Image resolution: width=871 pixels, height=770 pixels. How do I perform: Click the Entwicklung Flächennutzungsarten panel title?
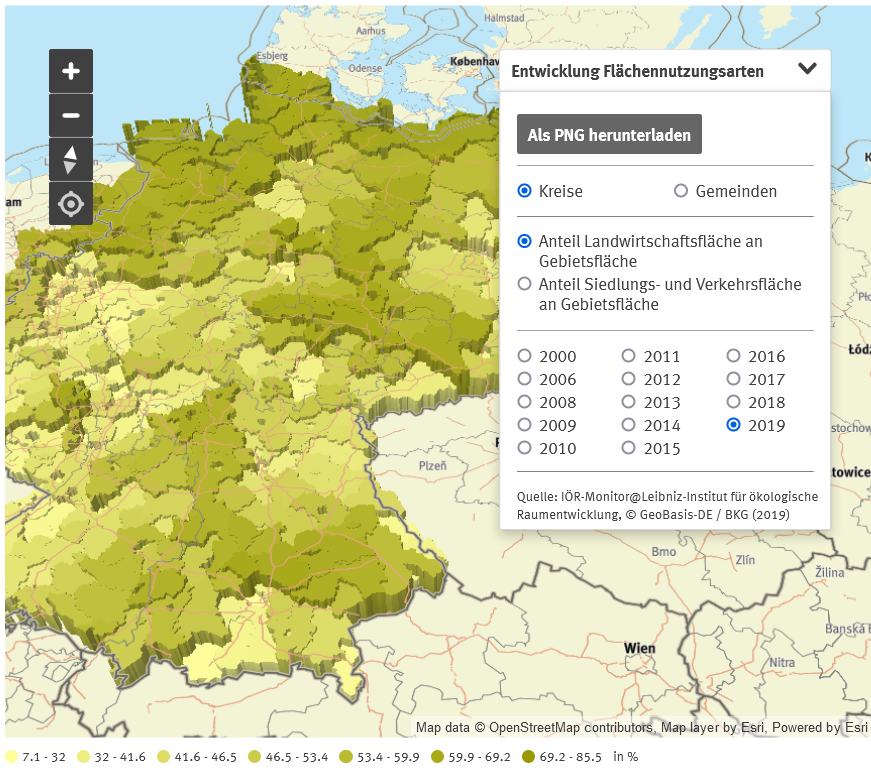tap(637, 71)
